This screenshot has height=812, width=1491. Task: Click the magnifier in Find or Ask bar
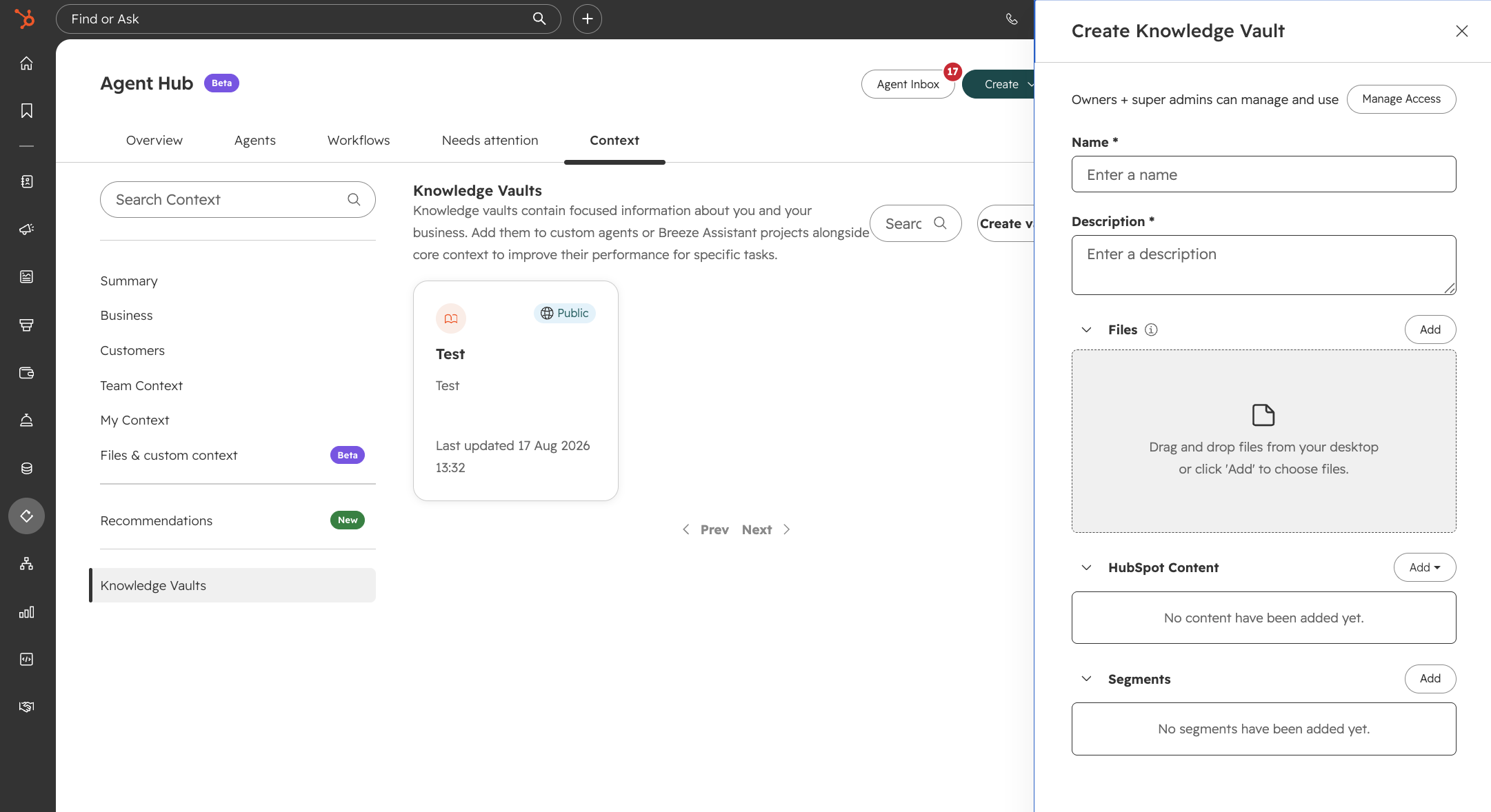click(x=539, y=19)
